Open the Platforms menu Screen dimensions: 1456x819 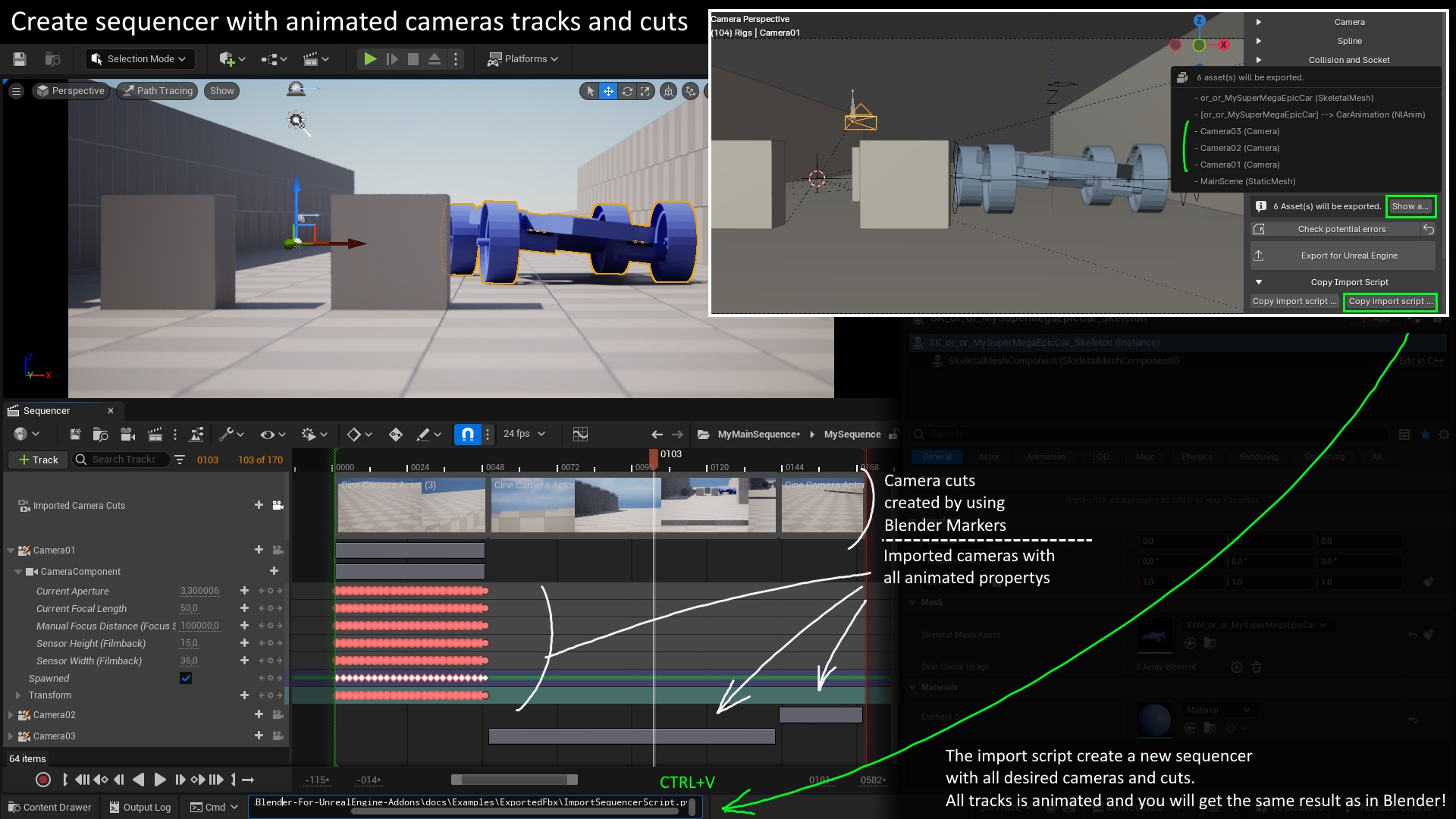(522, 58)
